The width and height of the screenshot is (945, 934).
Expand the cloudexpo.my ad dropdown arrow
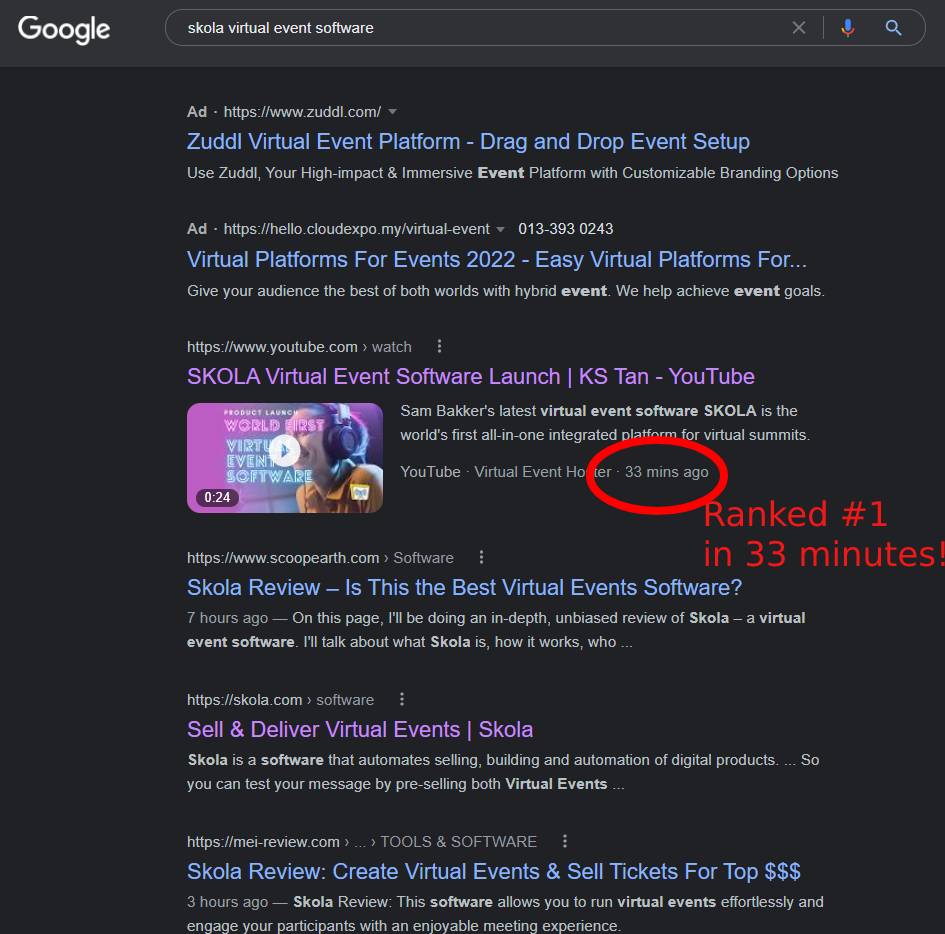tap(500, 230)
